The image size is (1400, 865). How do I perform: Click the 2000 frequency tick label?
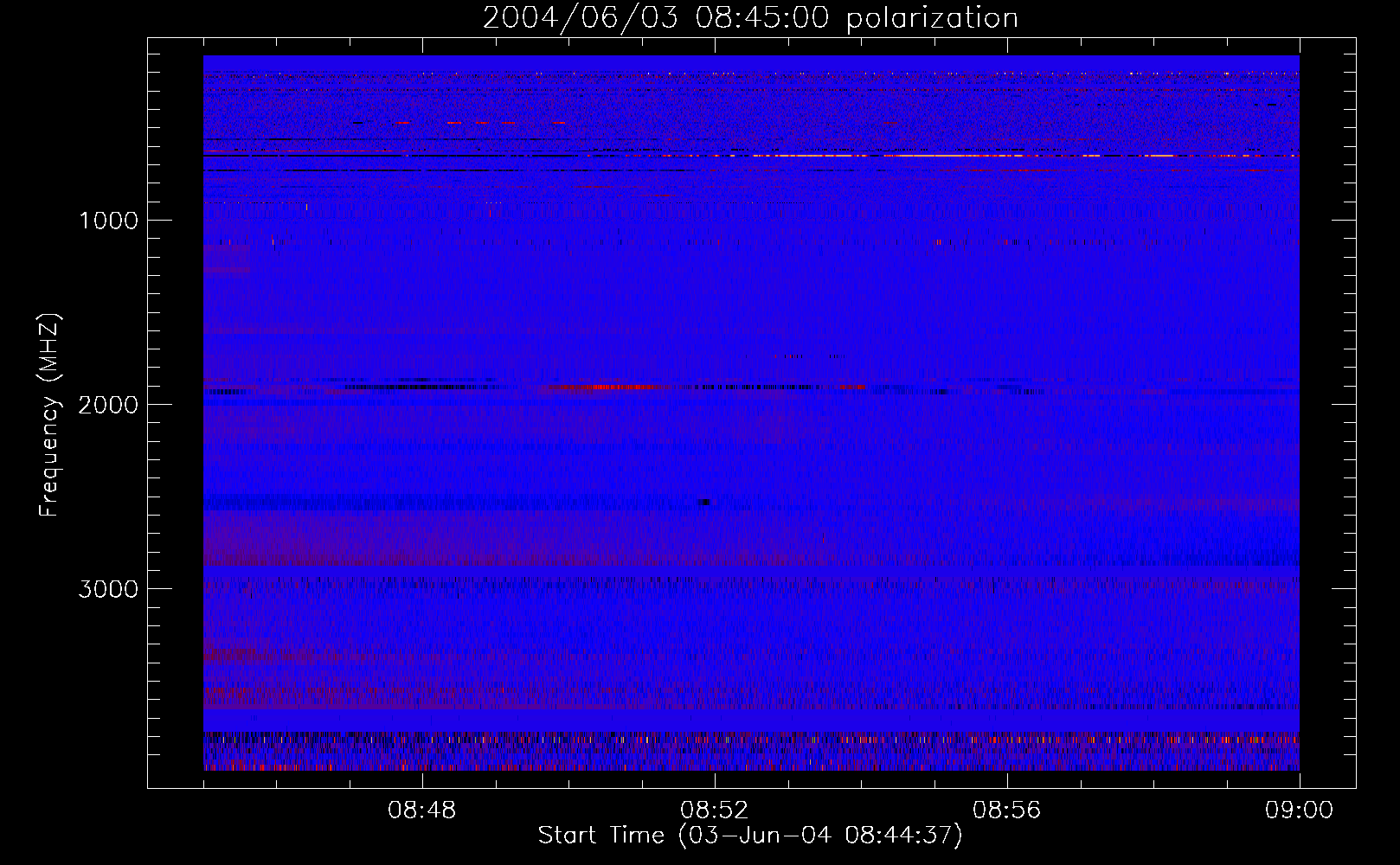pos(108,405)
